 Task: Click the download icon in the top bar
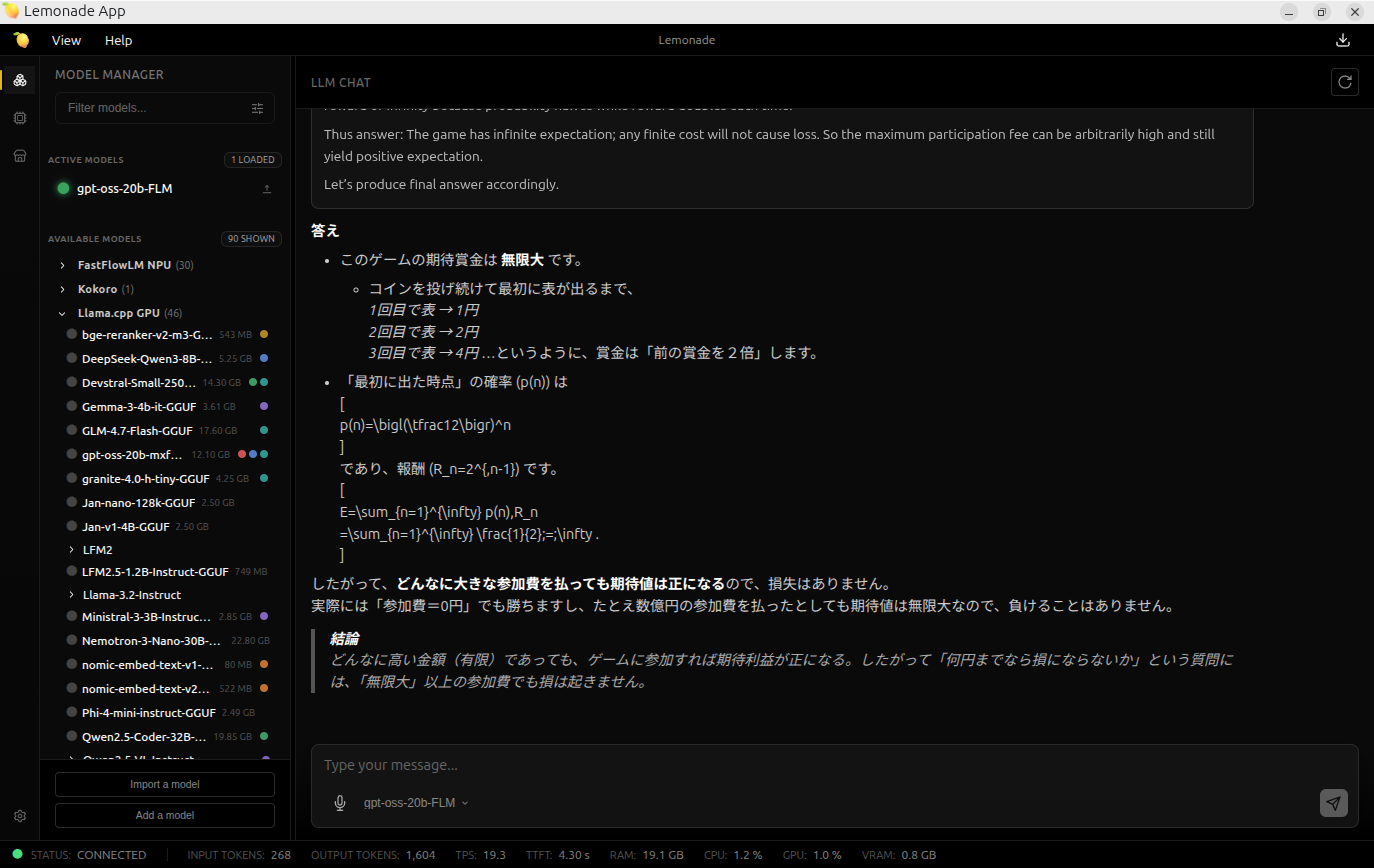pos(1342,40)
